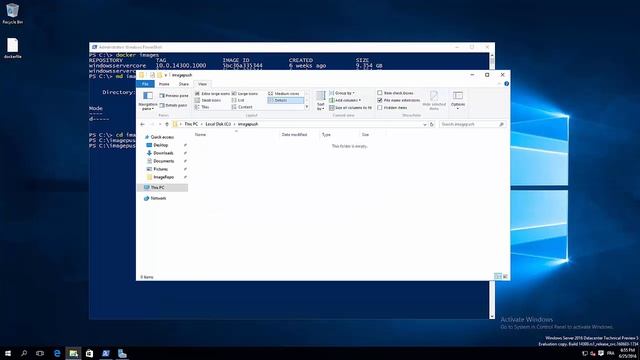
Task: Choose the List layout option
Action: tap(238, 100)
